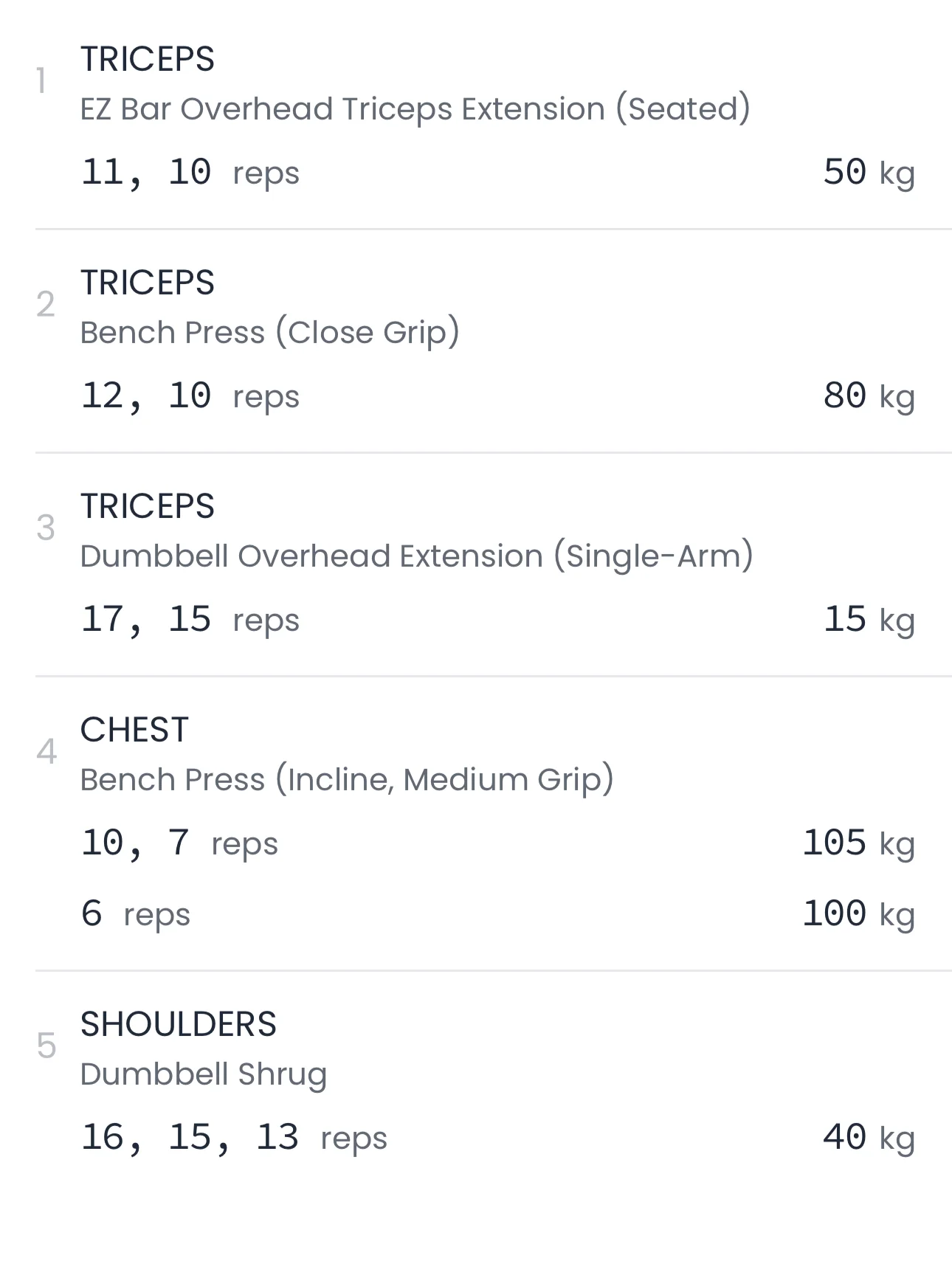Click the 105 kg weight entry
The width and height of the screenshot is (952, 1264).
[858, 843]
